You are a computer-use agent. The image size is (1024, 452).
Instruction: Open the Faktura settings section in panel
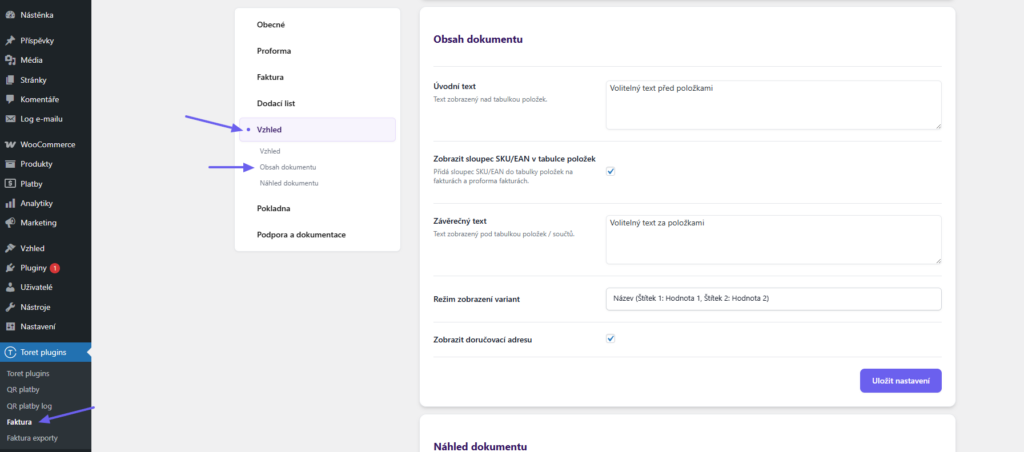tap(270, 77)
